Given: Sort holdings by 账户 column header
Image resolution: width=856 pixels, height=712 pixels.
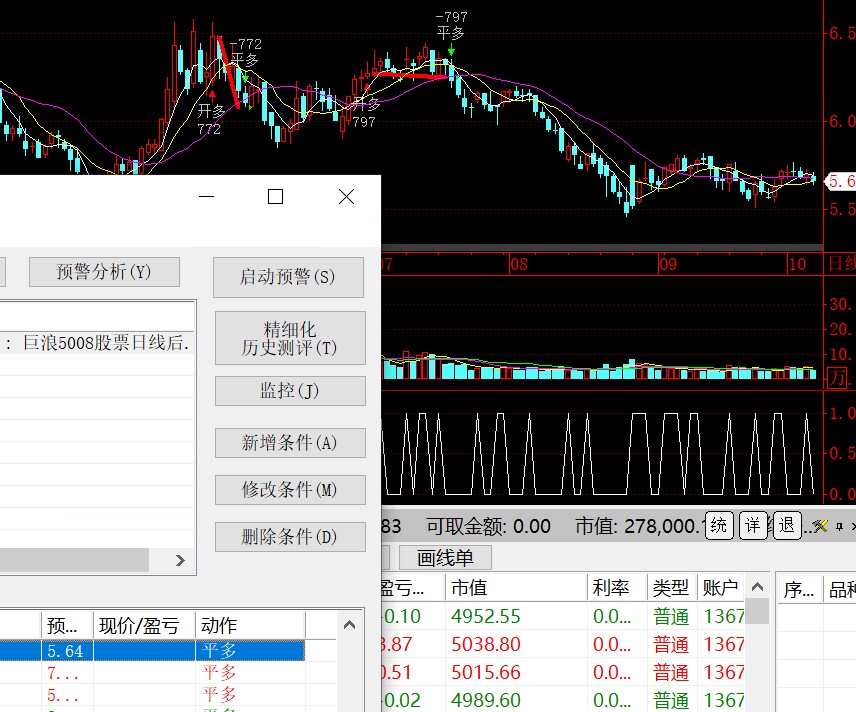Looking at the screenshot, I should pos(721,588).
